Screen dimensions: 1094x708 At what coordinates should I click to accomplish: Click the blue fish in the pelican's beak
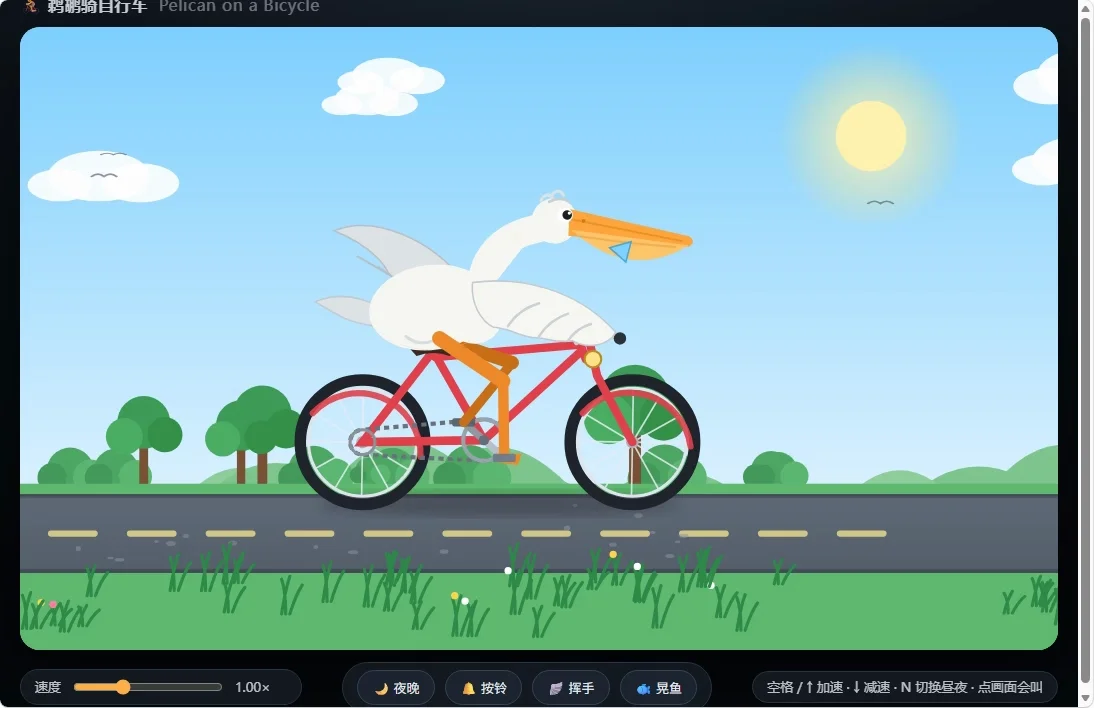(x=621, y=250)
